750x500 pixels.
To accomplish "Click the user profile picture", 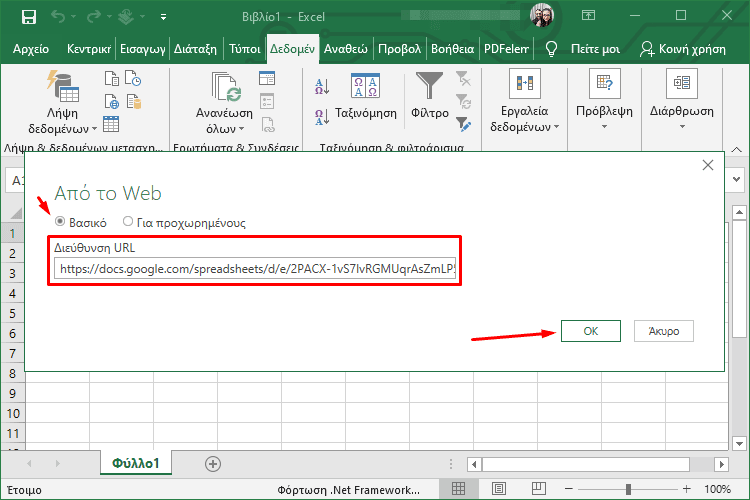I will [542, 14].
